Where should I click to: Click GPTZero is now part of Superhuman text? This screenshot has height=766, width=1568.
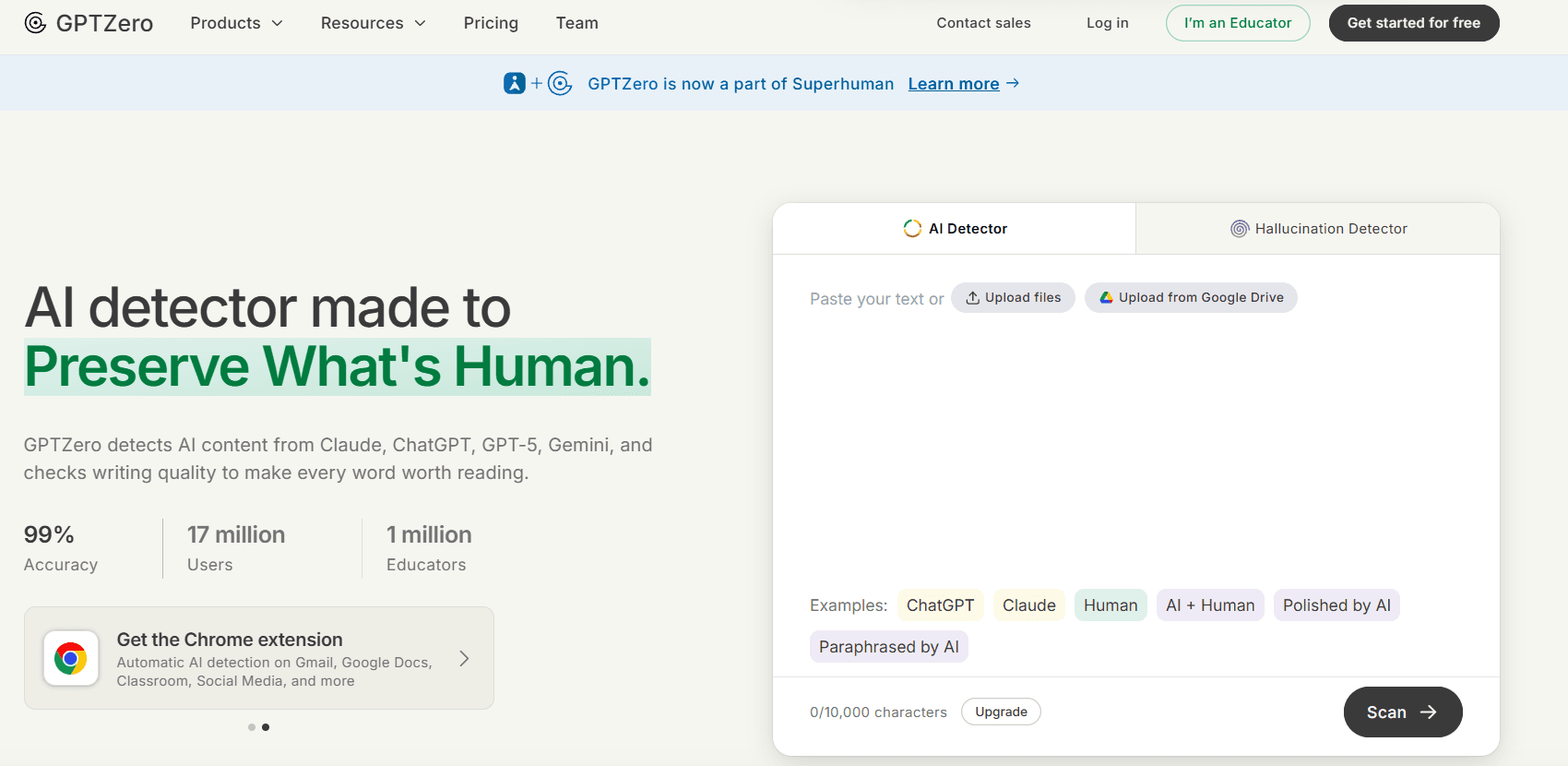click(741, 84)
